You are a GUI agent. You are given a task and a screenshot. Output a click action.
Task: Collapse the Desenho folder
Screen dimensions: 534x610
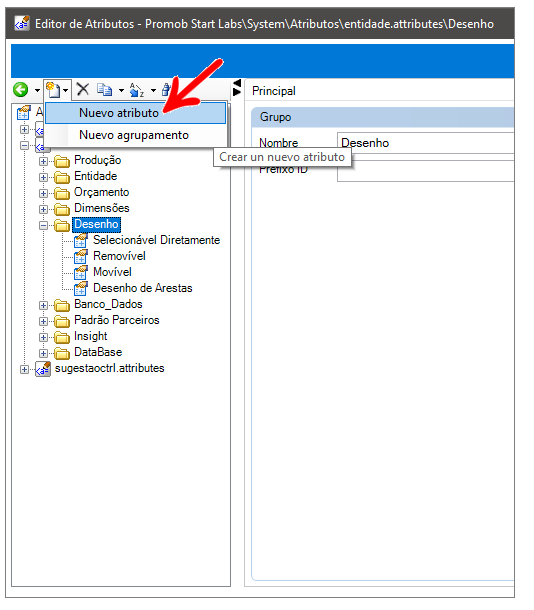point(44,225)
